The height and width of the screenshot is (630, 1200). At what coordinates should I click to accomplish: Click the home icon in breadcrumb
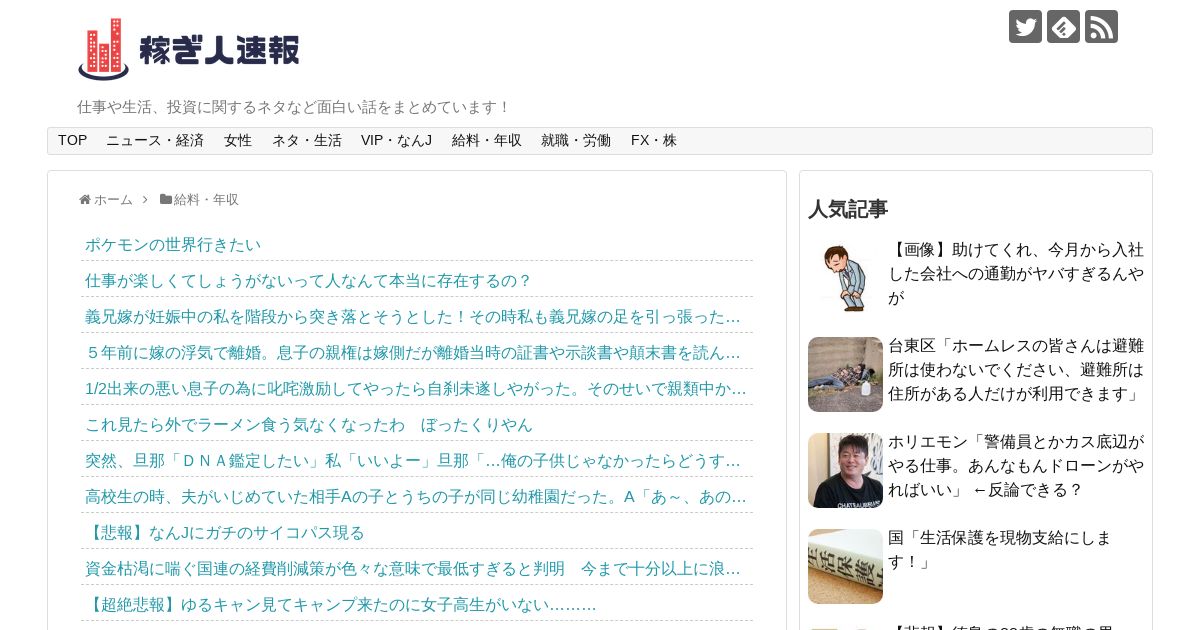85,200
